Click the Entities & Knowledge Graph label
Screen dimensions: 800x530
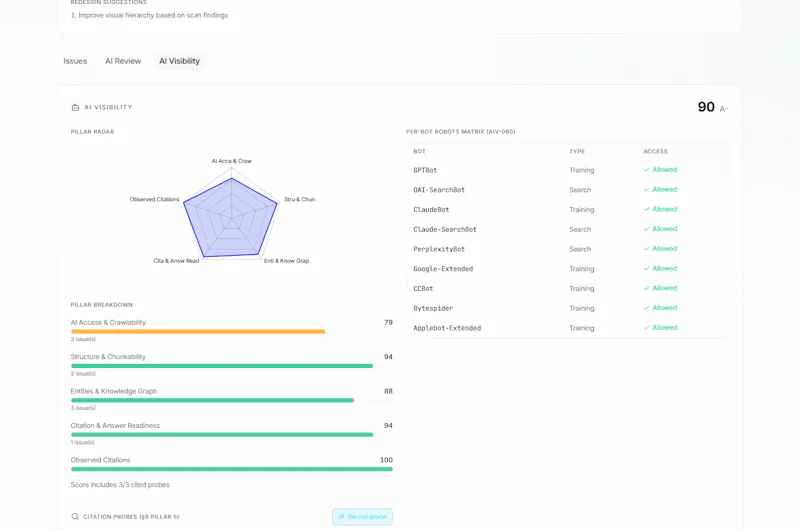[114, 391]
